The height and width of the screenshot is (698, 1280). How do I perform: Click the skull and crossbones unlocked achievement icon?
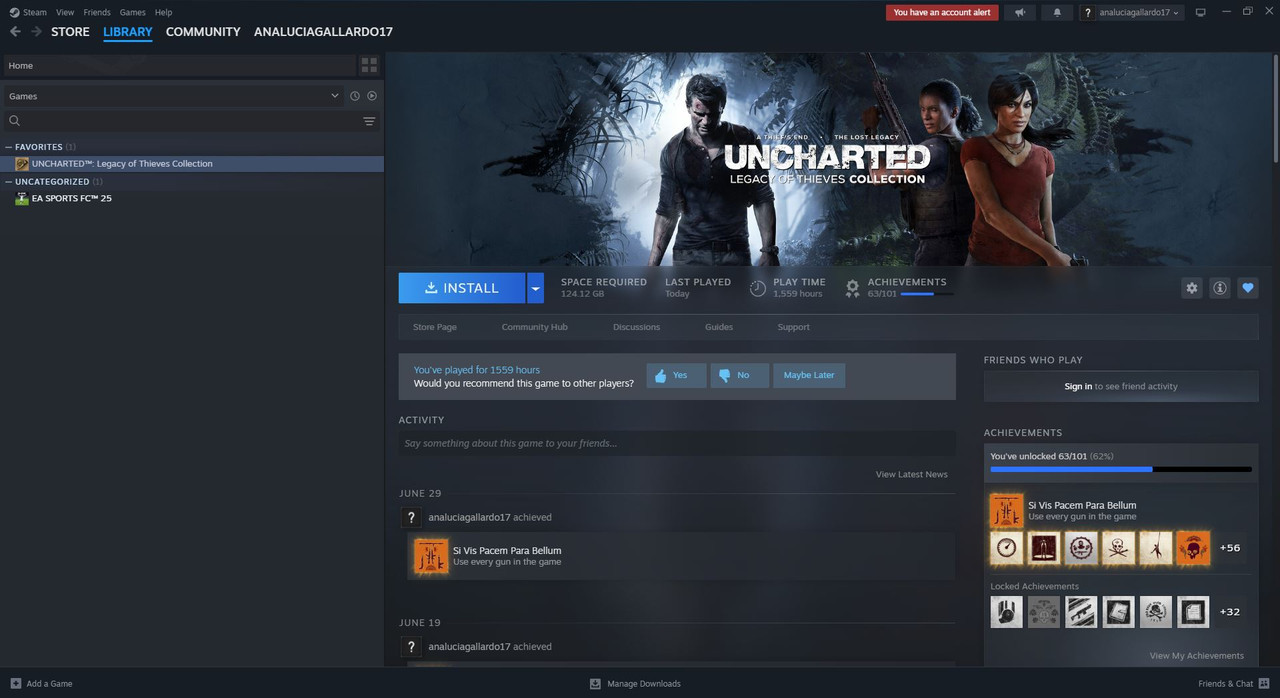coord(1118,548)
